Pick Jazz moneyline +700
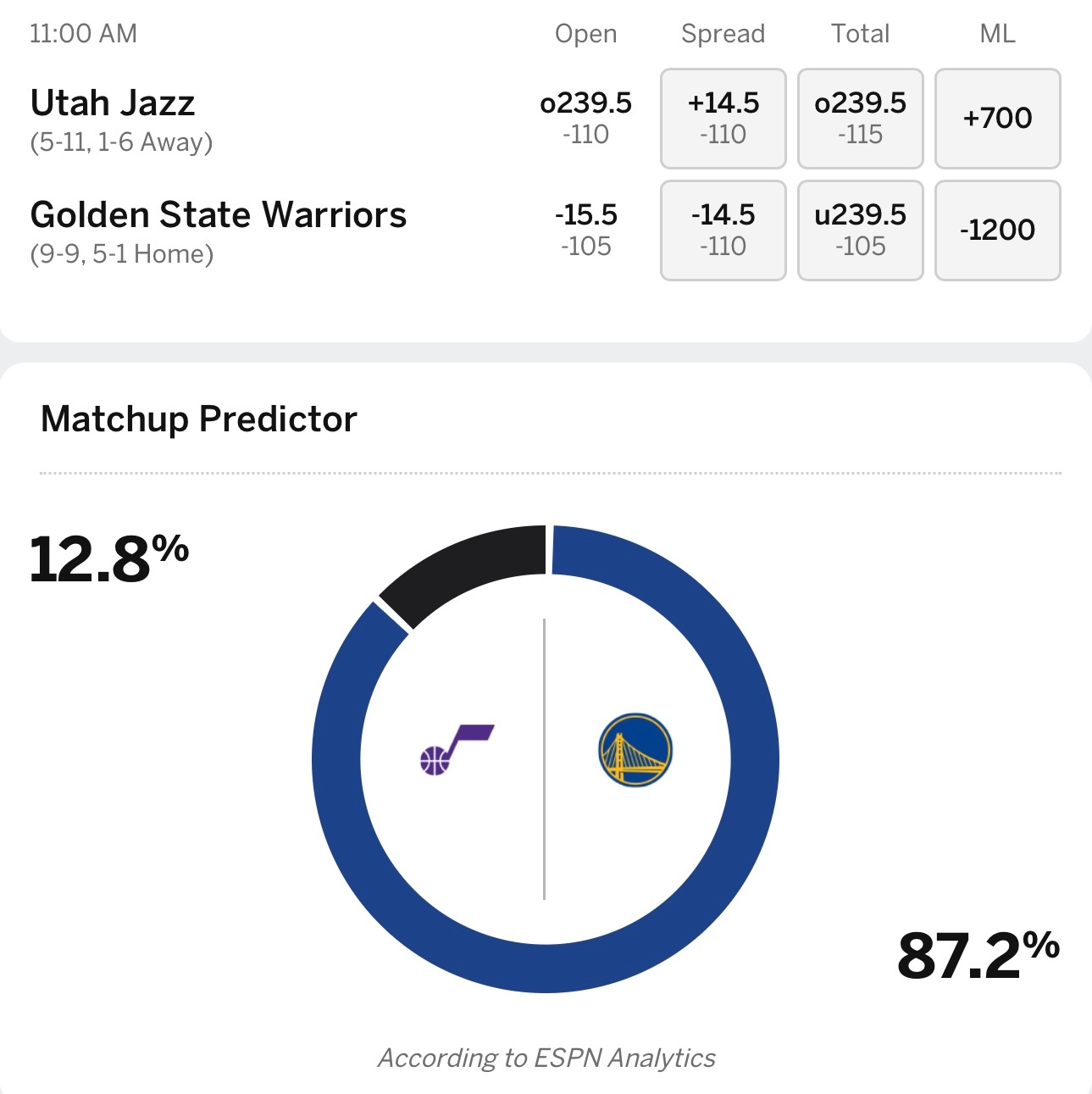This screenshot has width=1092, height=1094. (x=998, y=119)
